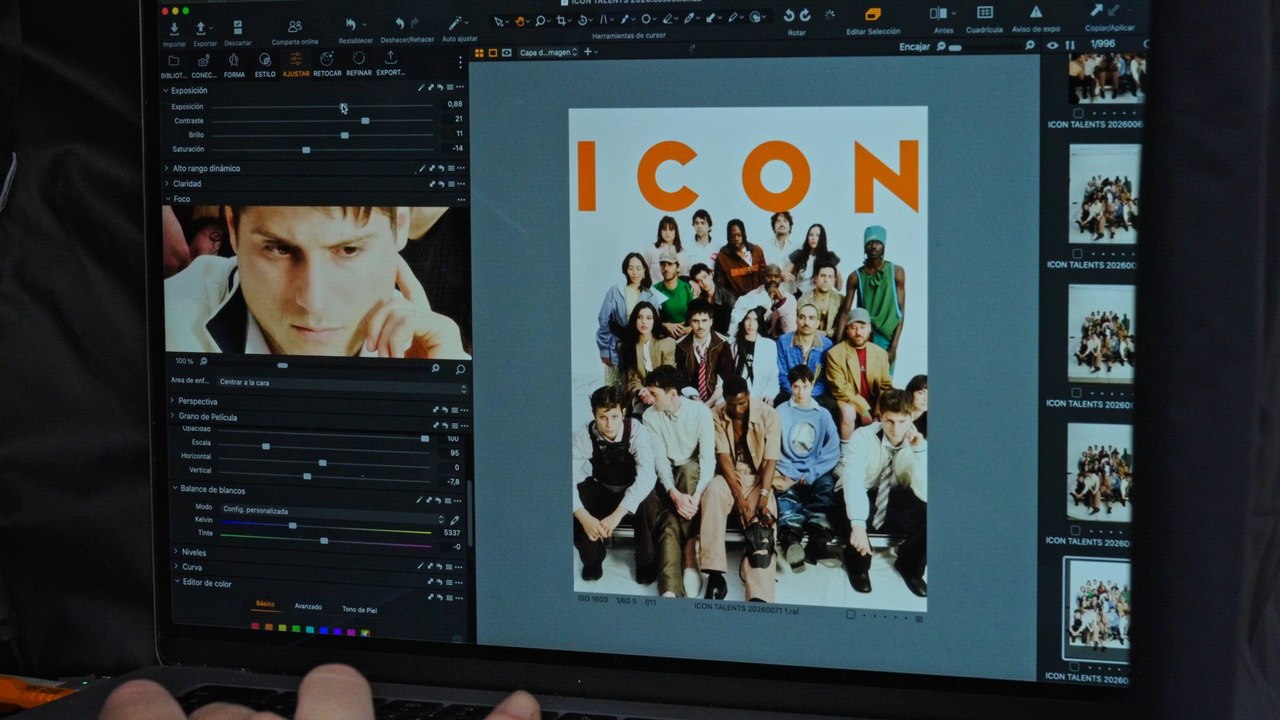Open the Retocar tool tab
This screenshot has width=1280, height=720.
(x=327, y=65)
